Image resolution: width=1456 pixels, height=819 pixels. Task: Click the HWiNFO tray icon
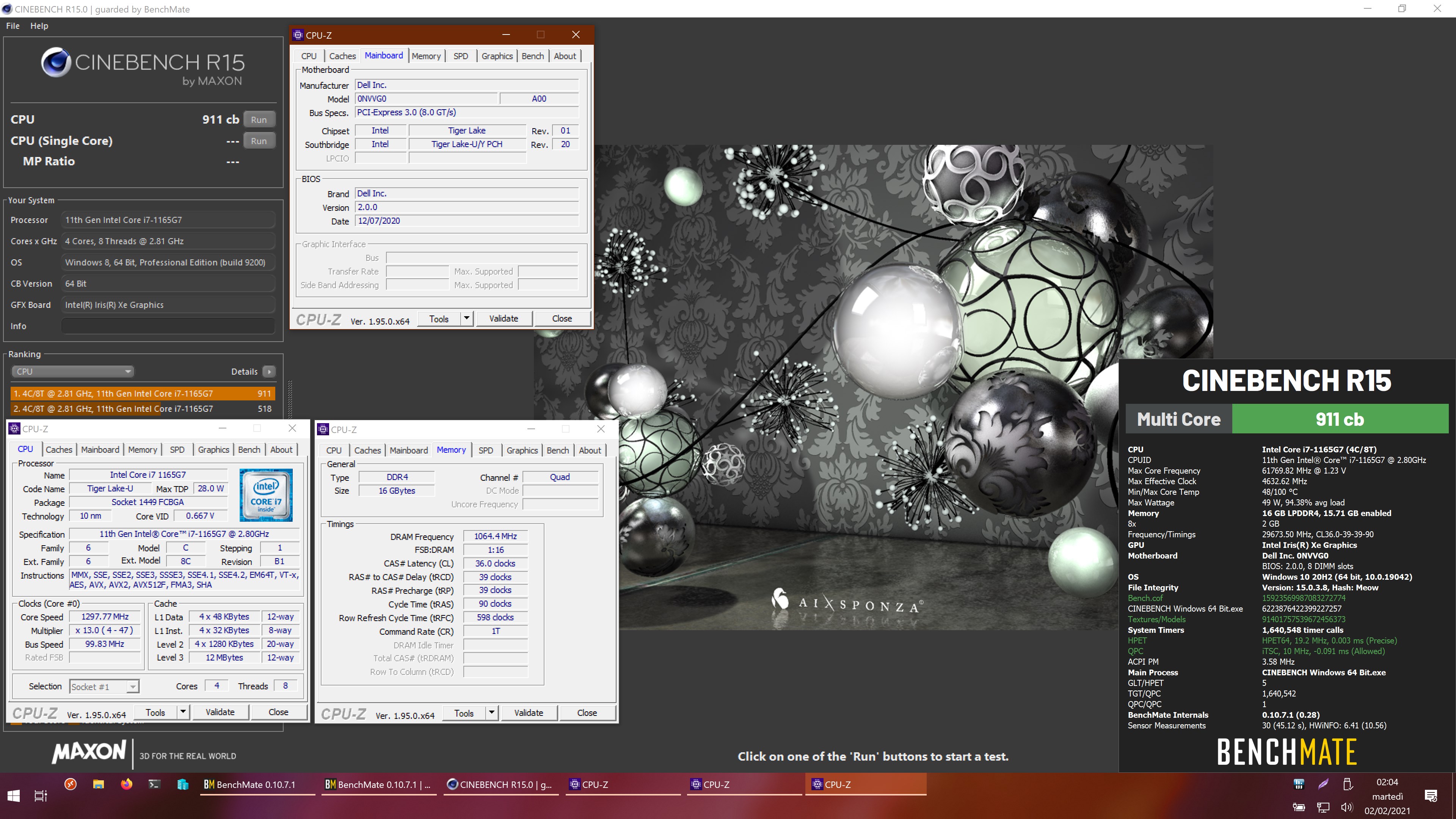tap(1299, 784)
